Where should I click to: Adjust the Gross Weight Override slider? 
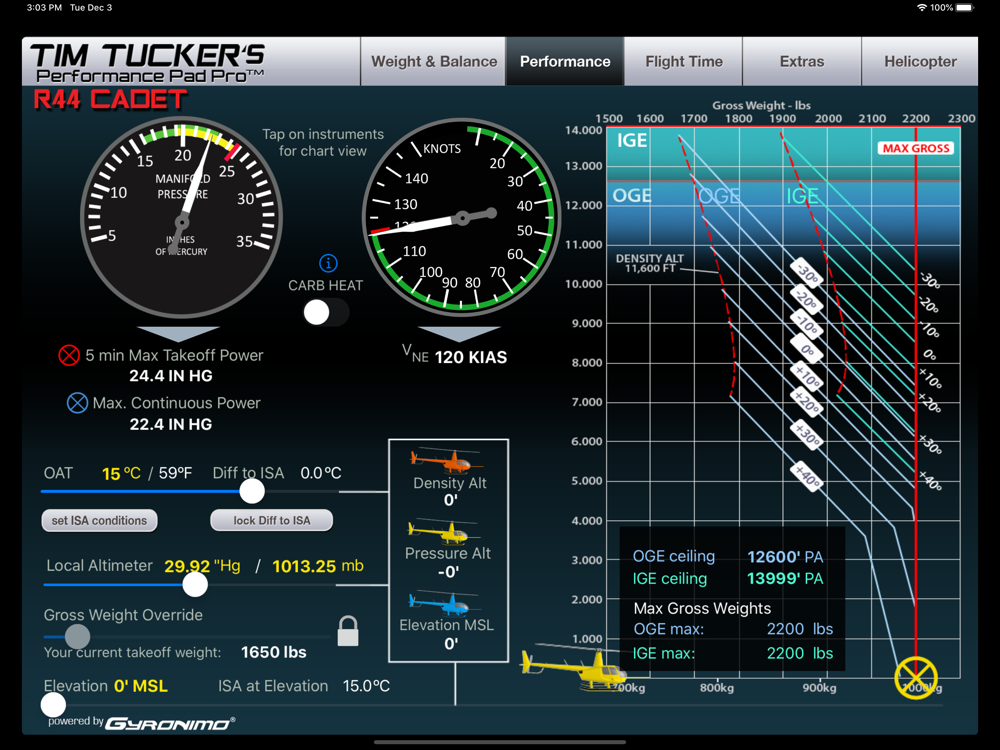(x=77, y=636)
